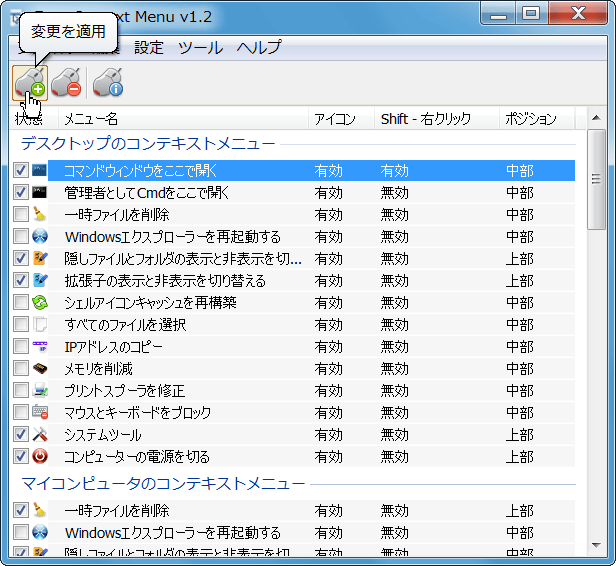This screenshot has height=566, width=616.
Task: Select マイコンピュータのコンテキストメニュー group header
Action: click(163, 484)
